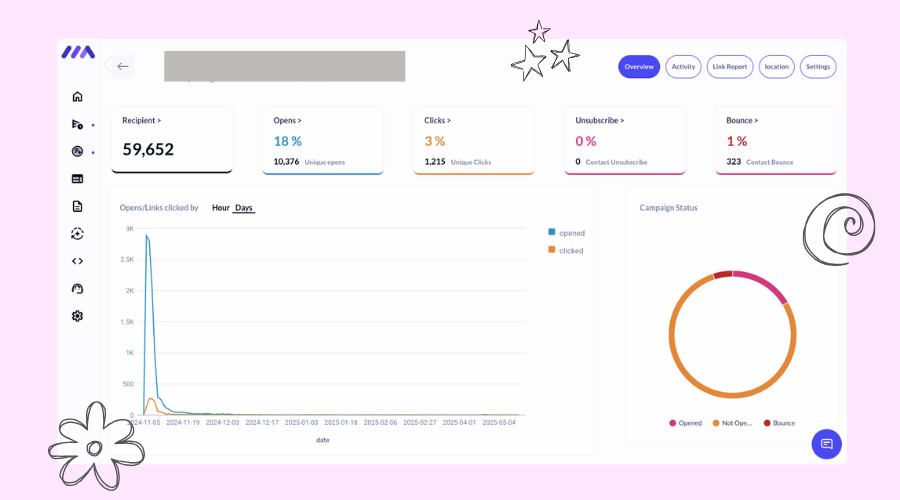Go to the Home sidebar icon
900x500 pixels.
(77, 96)
